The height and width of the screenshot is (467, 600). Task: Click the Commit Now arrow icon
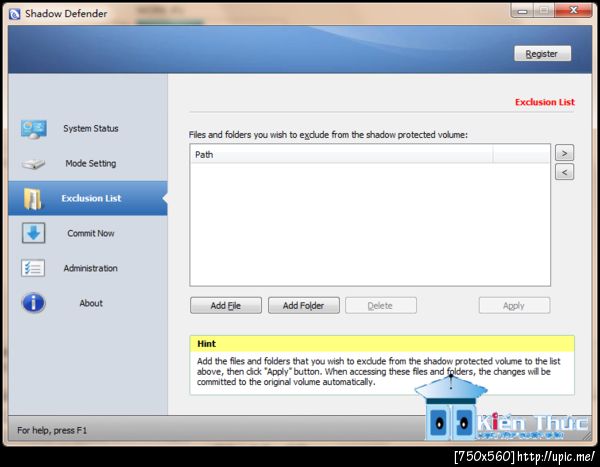tap(33, 233)
